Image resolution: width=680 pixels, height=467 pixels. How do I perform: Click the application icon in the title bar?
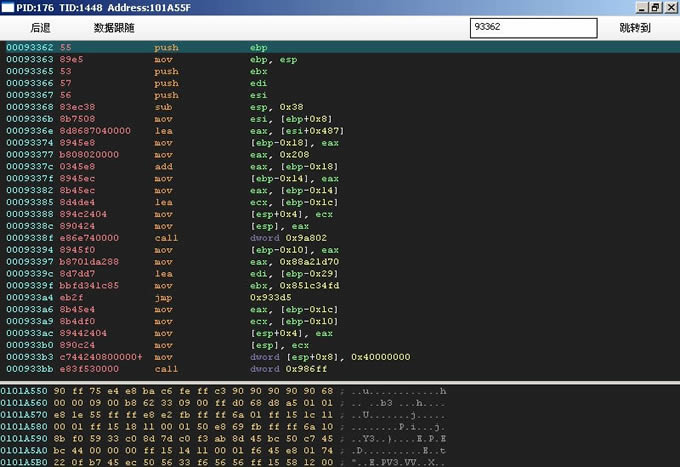point(8,7)
